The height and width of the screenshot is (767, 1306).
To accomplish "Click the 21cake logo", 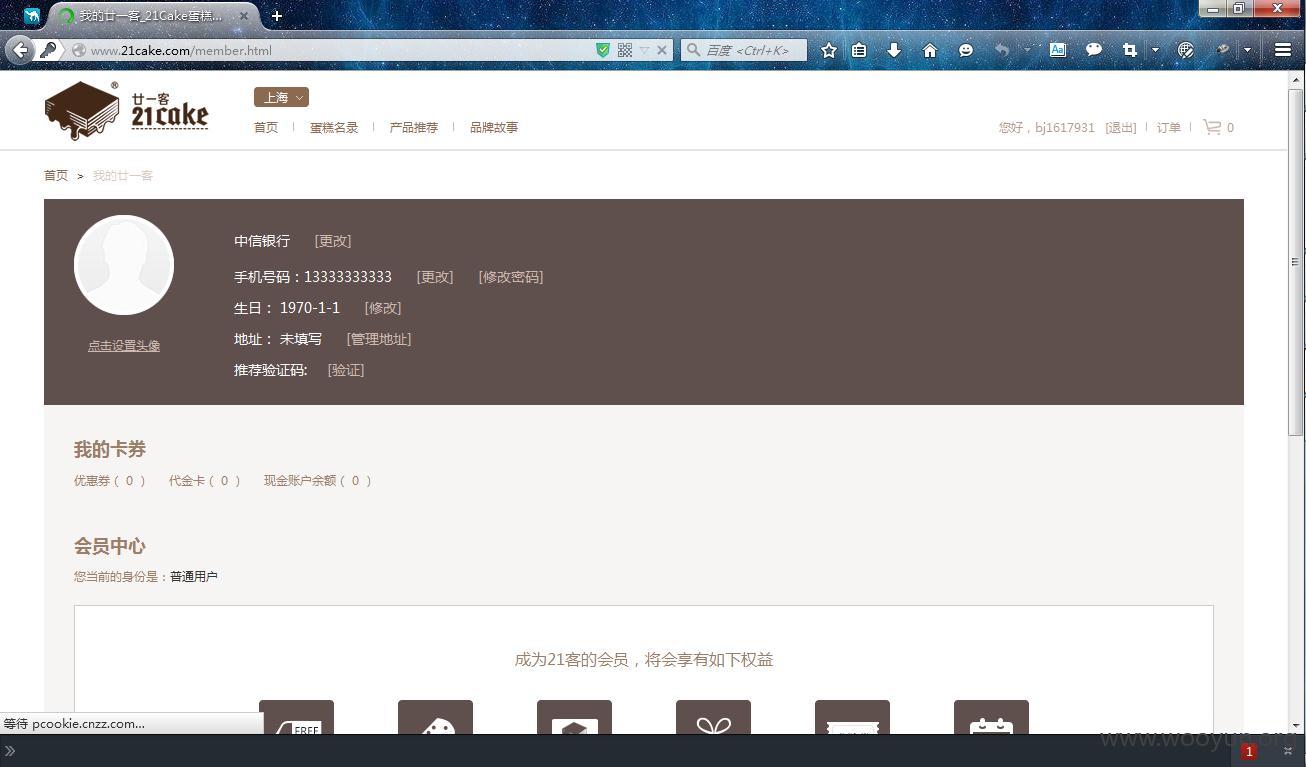I will tap(127, 111).
